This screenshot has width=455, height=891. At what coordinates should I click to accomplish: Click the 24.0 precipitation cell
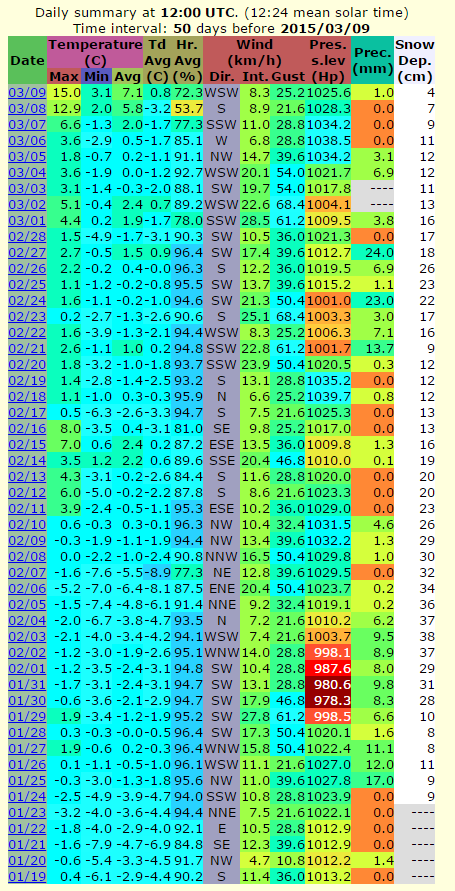[x=372, y=251]
